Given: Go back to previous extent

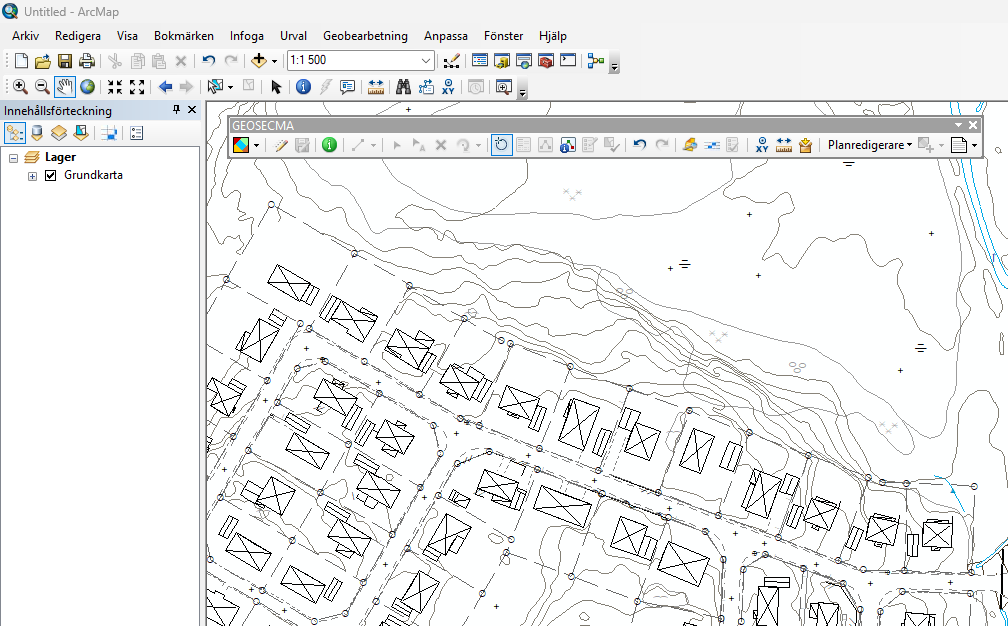Looking at the screenshot, I should click(x=165, y=87).
